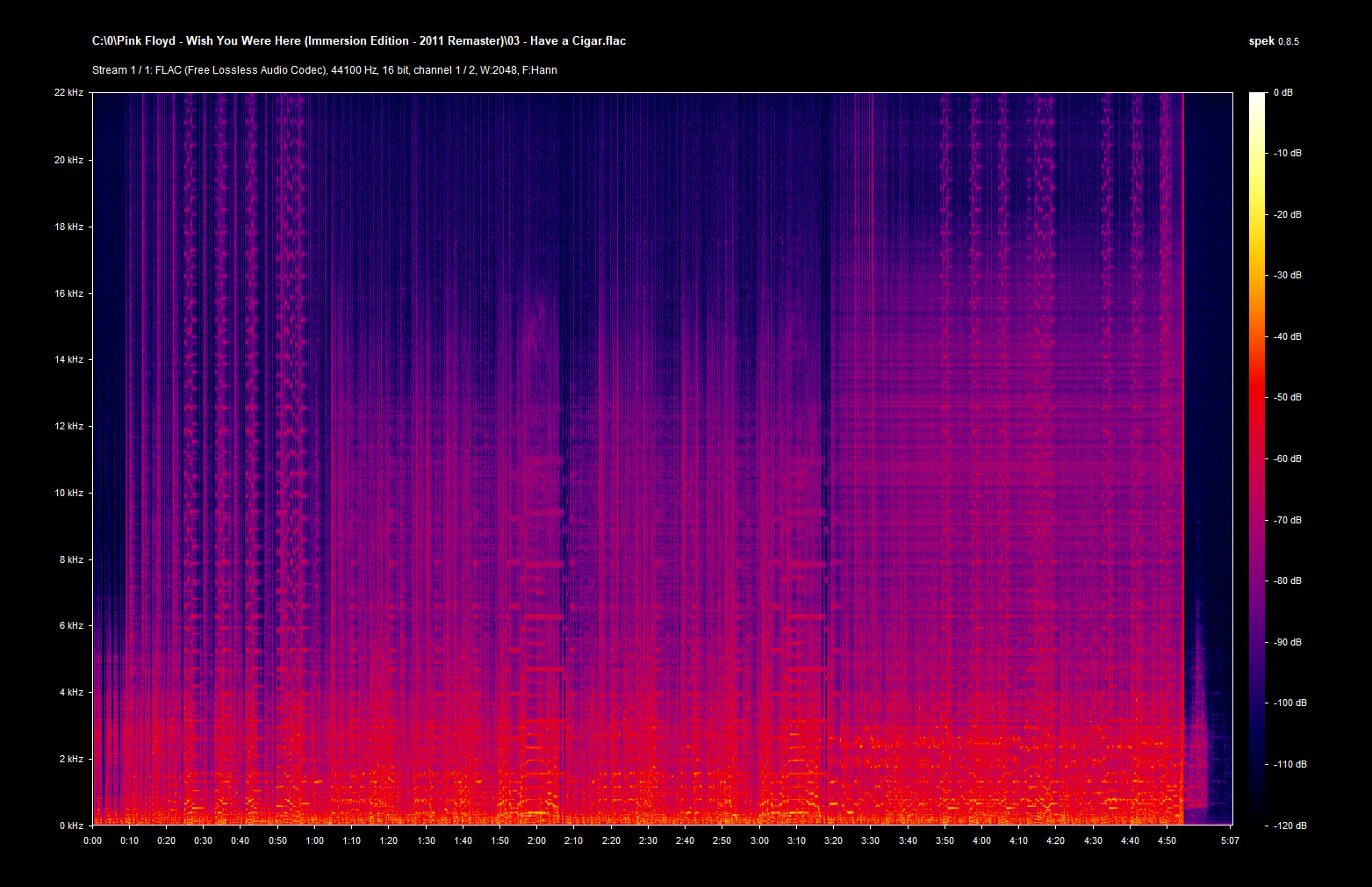Select the 1:00 time axis marker
The image size is (1372, 887).
pyautogui.click(x=314, y=840)
